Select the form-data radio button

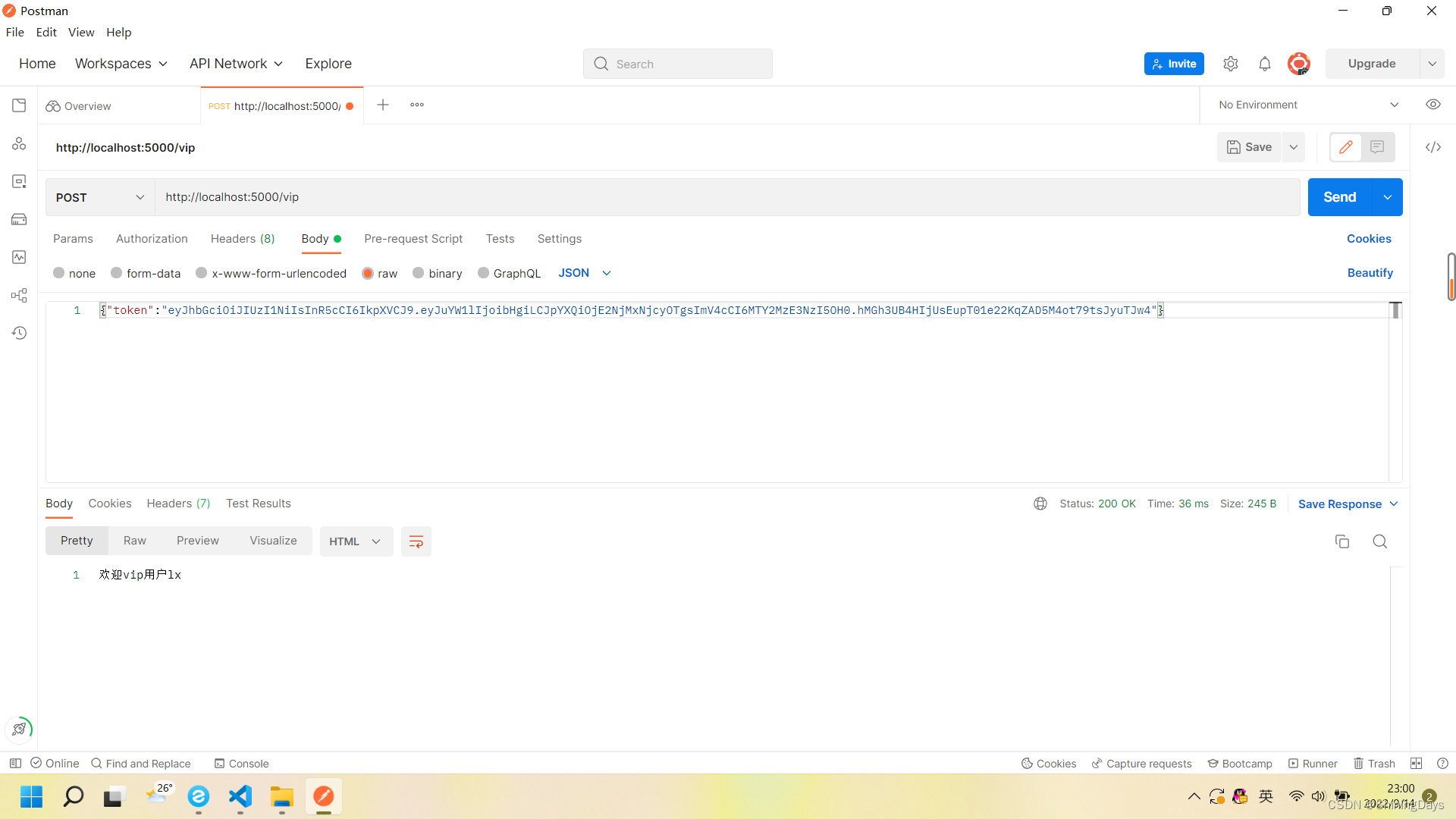pos(117,273)
